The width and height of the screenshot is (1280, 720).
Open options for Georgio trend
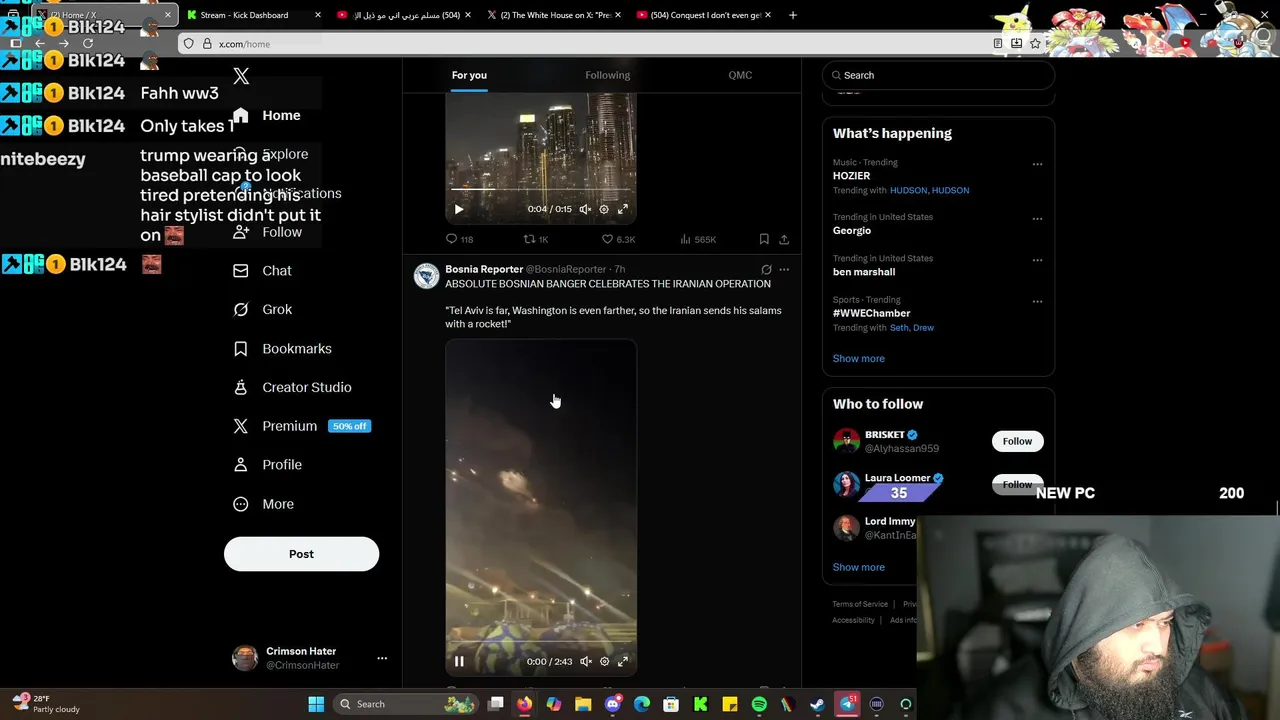1037,218
